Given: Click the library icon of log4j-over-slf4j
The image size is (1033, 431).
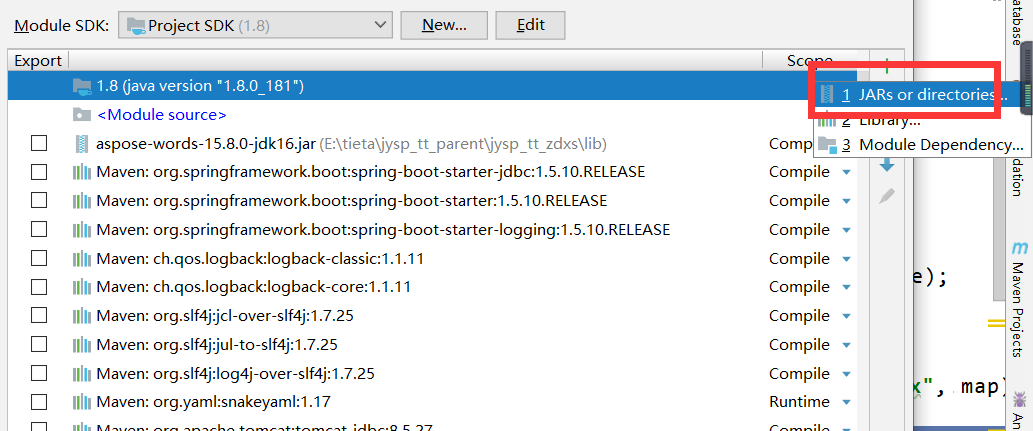Looking at the screenshot, I should coord(82,374).
